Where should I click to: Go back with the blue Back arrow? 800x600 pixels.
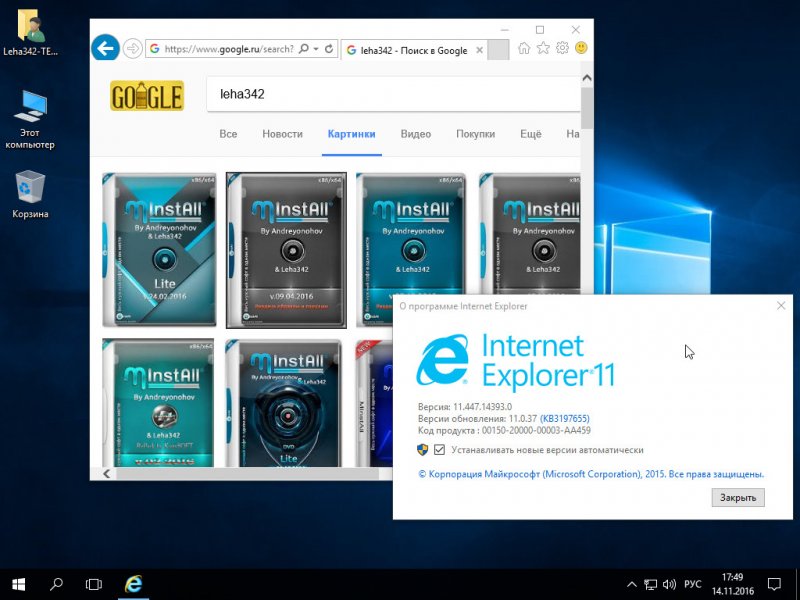(105, 48)
